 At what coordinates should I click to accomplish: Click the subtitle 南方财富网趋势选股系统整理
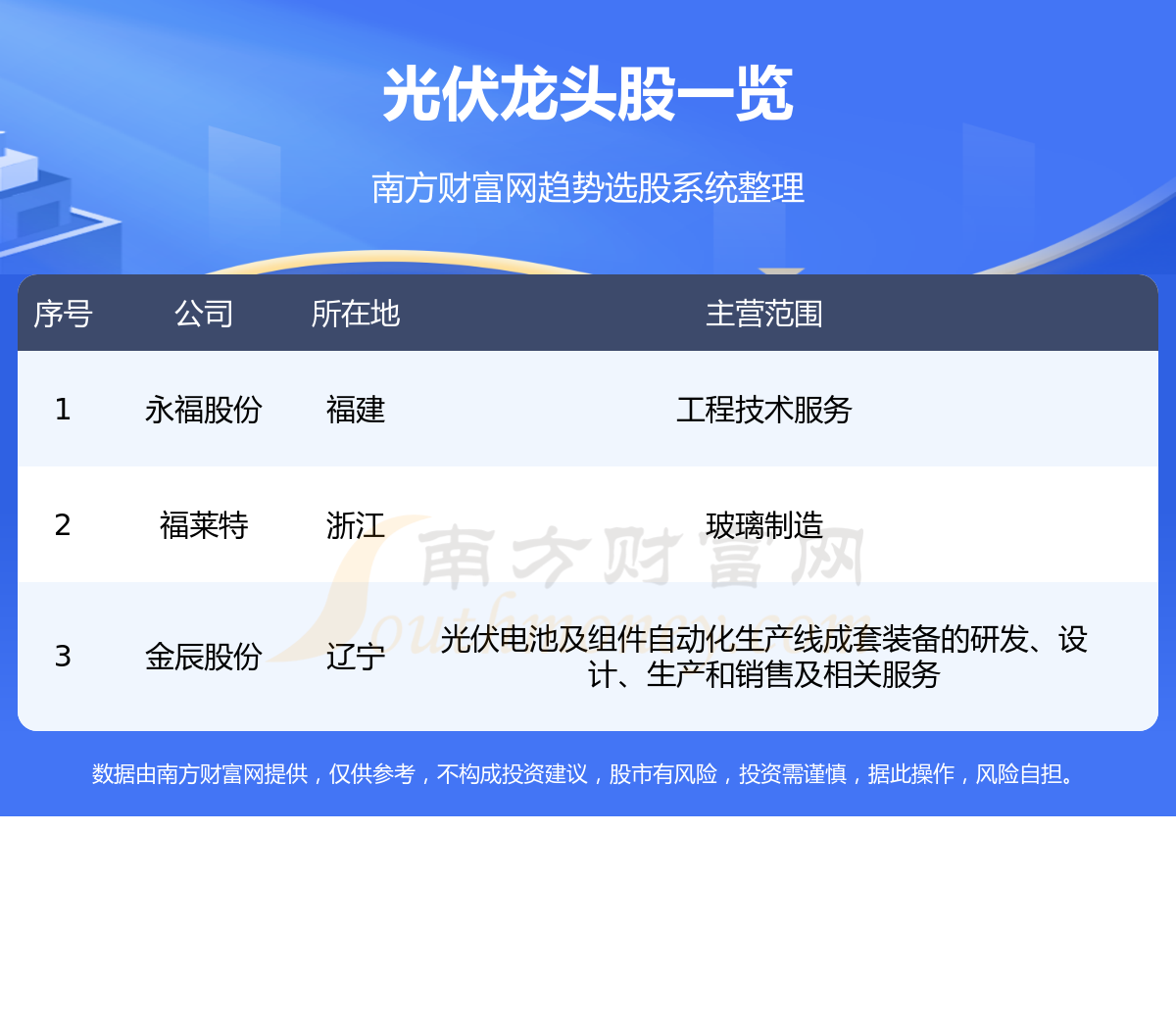[x=588, y=187]
